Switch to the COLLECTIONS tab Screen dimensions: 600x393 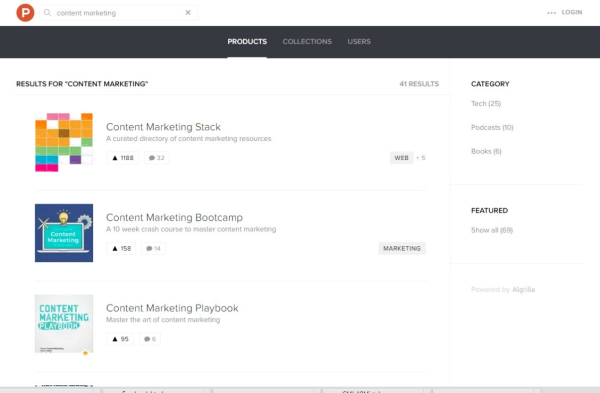[307, 42]
